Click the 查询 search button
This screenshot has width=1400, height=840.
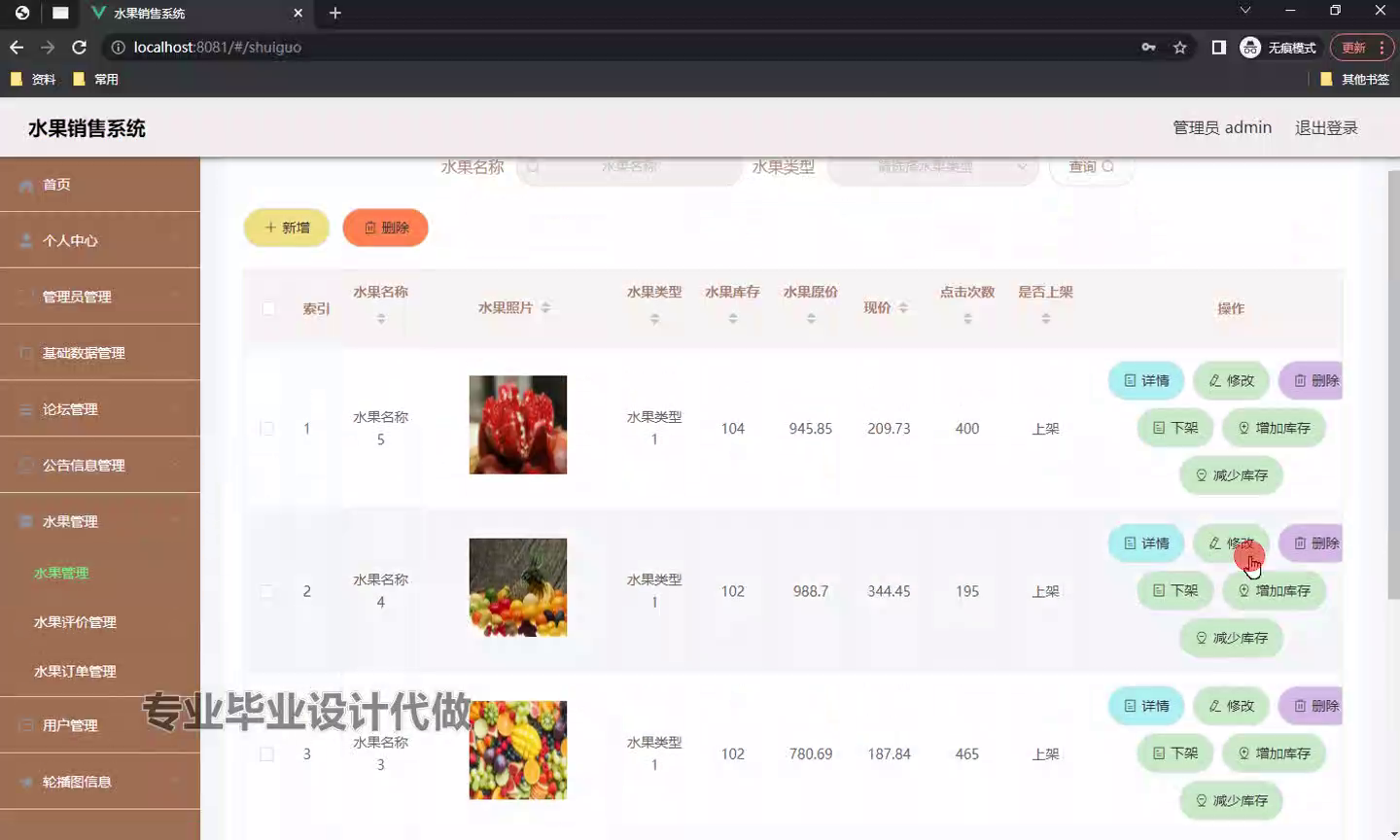[x=1091, y=167]
